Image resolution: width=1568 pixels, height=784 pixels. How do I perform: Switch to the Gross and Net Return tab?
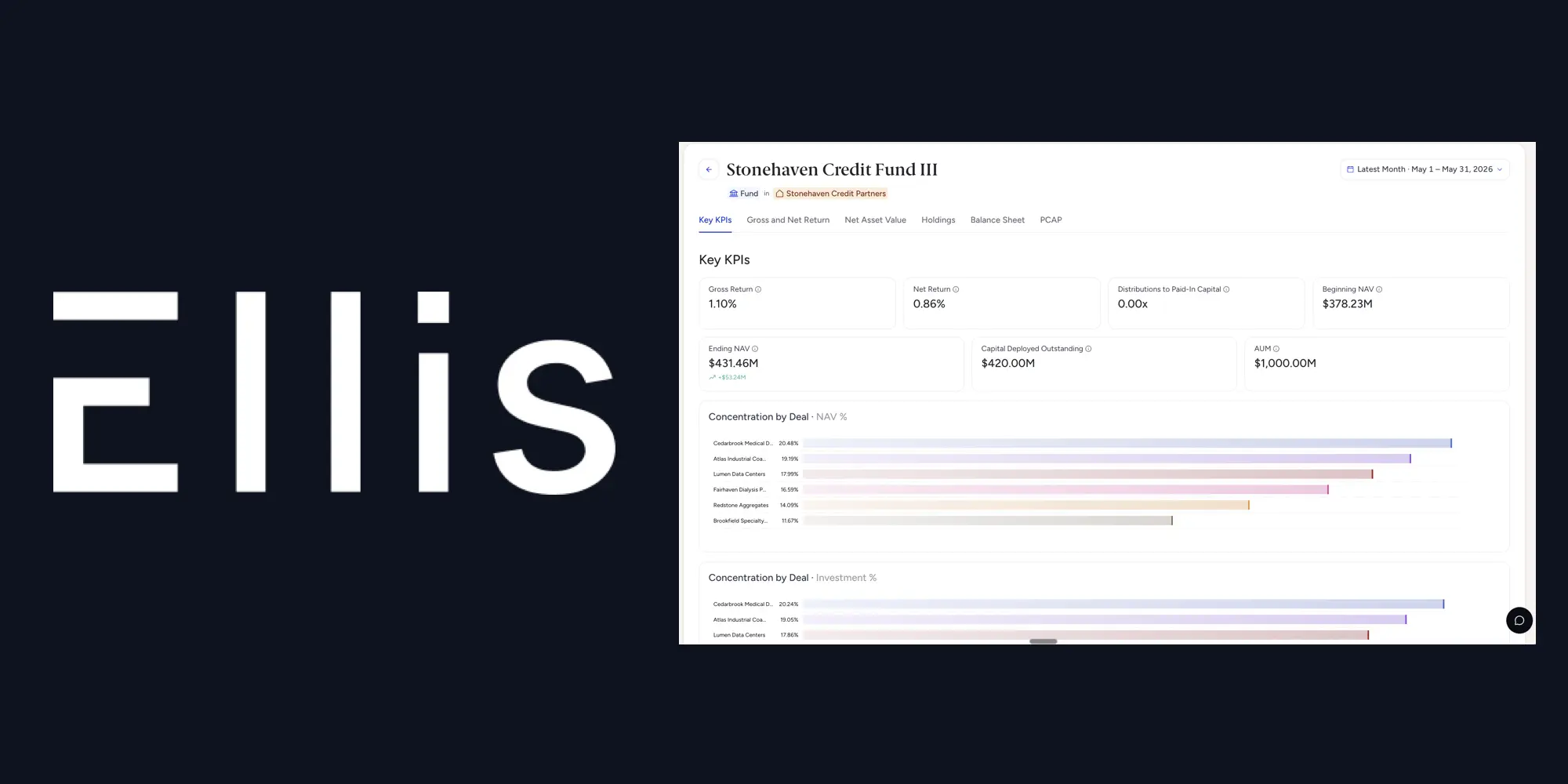coord(788,220)
